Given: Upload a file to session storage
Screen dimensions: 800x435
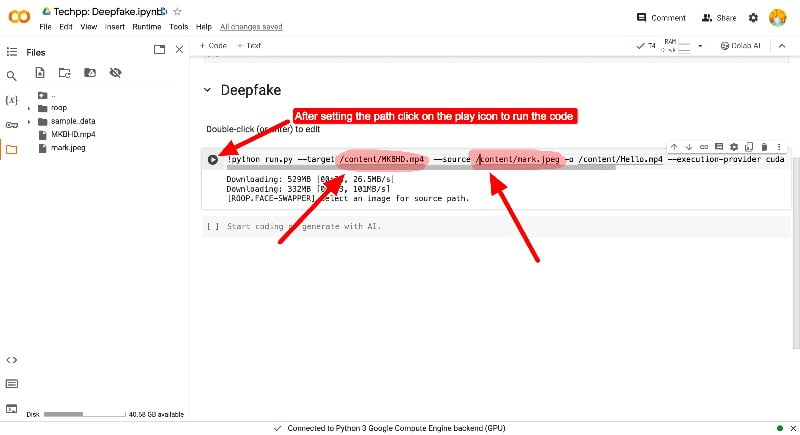Looking at the screenshot, I should (x=40, y=73).
